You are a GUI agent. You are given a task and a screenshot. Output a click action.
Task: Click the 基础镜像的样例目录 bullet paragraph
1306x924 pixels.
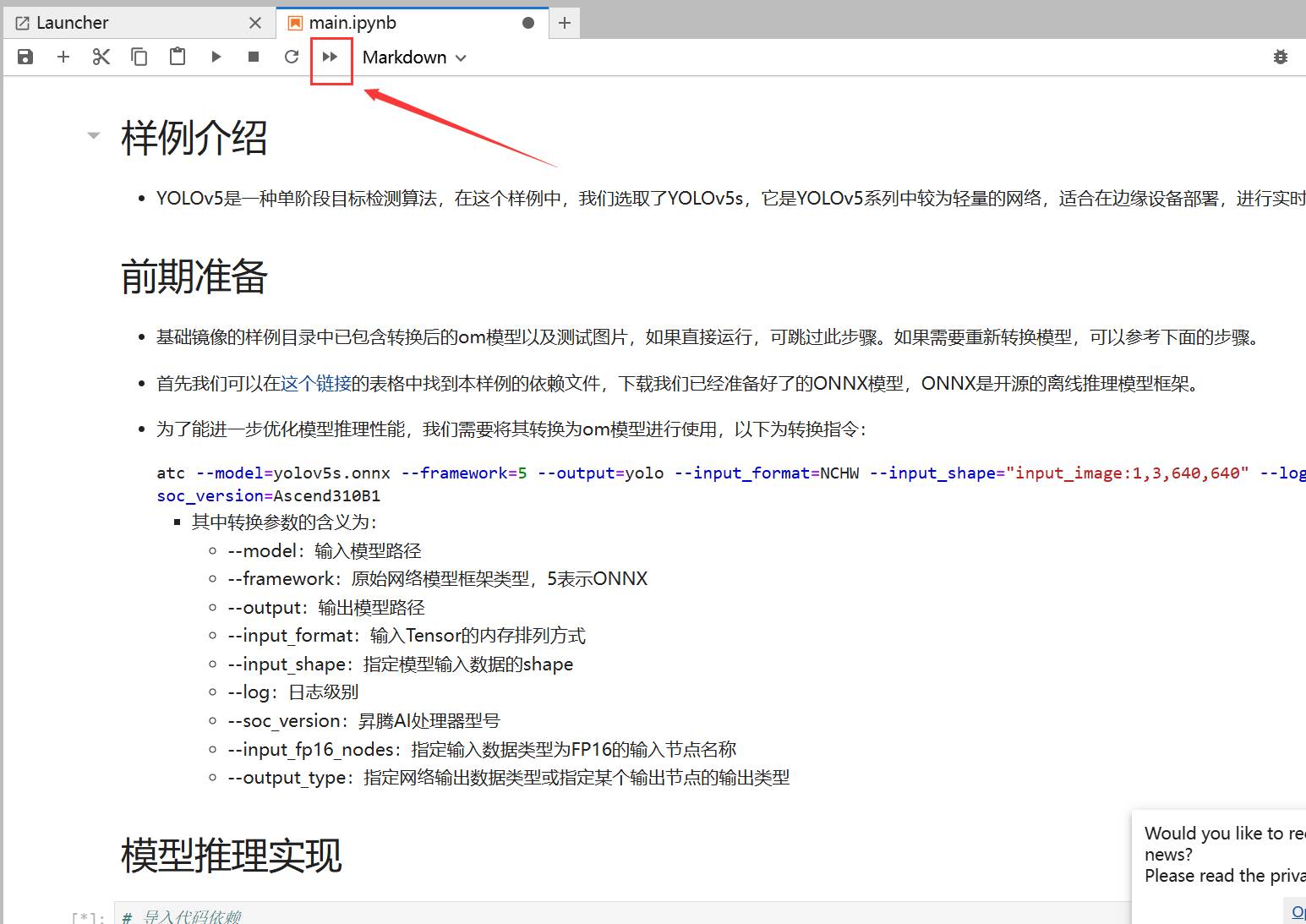tap(710, 337)
